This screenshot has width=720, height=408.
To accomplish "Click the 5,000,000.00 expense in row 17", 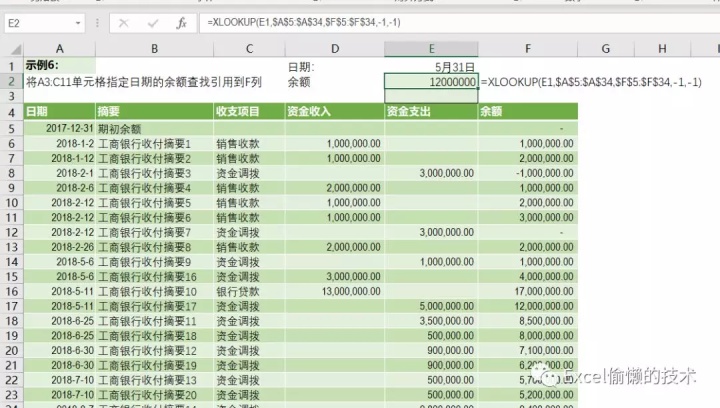I will [x=431, y=306].
